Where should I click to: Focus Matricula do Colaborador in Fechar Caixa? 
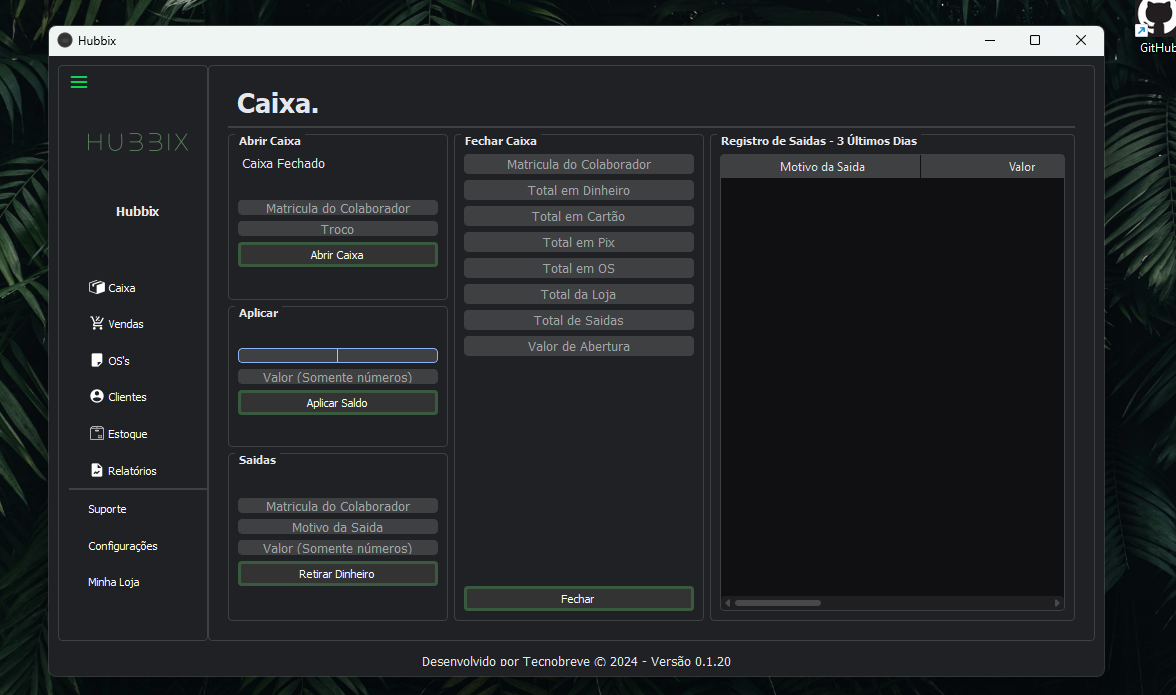click(x=578, y=164)
